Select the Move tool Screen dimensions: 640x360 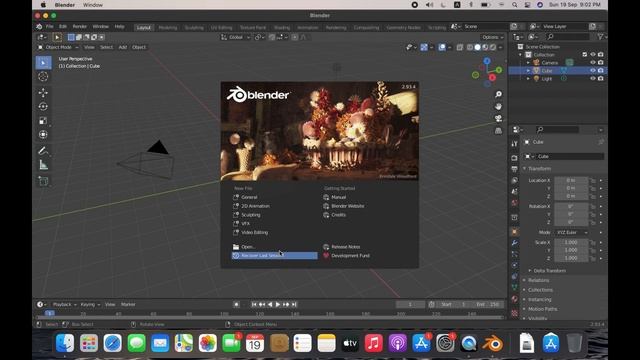(x=43, y=93)
